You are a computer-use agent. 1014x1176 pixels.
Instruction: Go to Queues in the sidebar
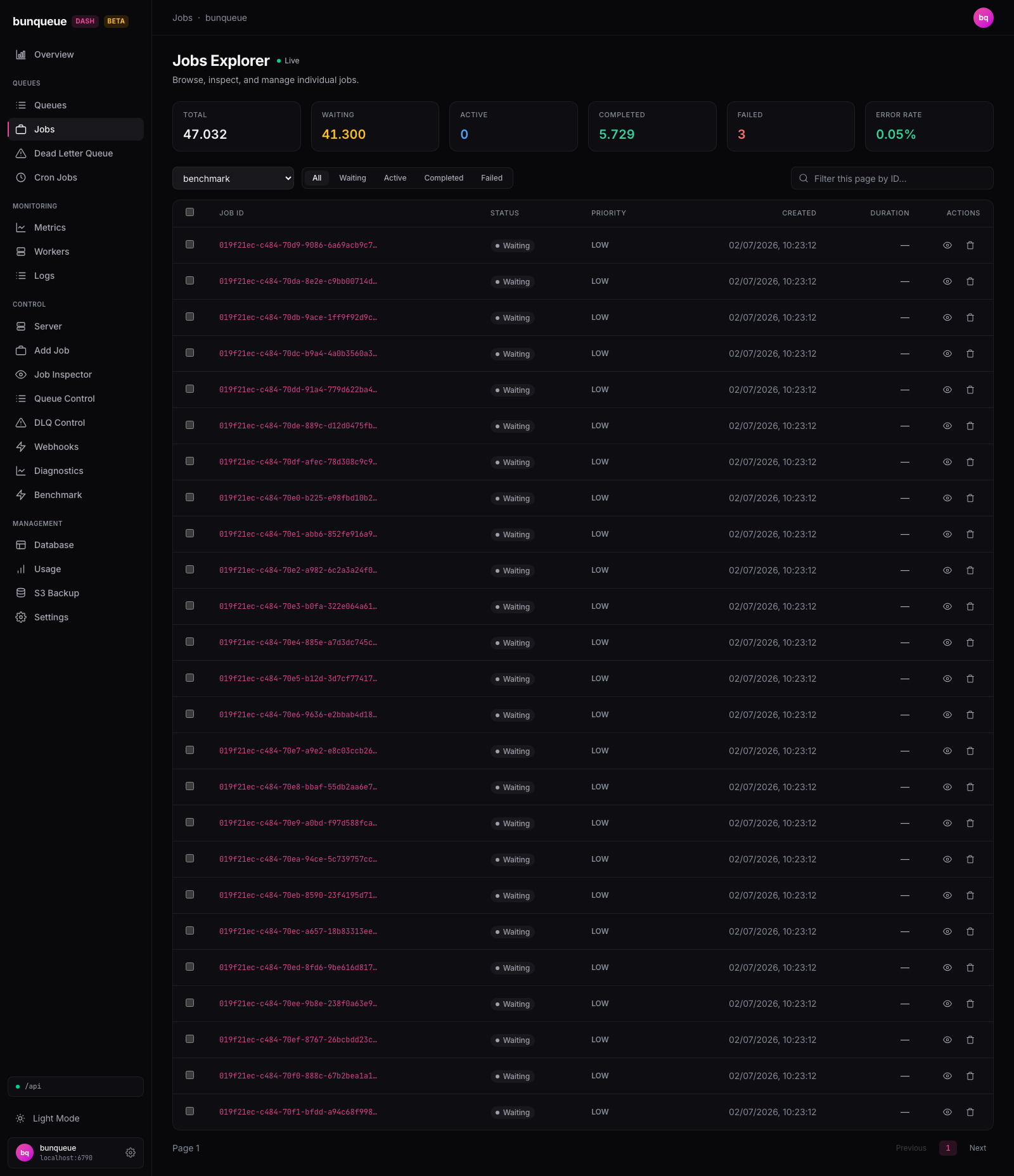75,105
